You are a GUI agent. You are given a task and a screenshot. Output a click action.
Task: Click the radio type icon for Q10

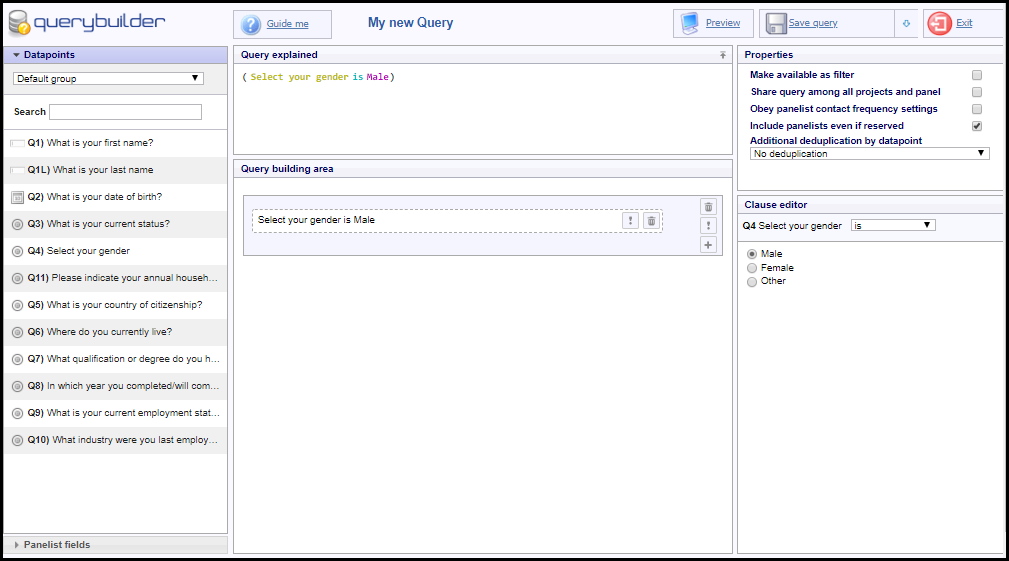(17, 441)
